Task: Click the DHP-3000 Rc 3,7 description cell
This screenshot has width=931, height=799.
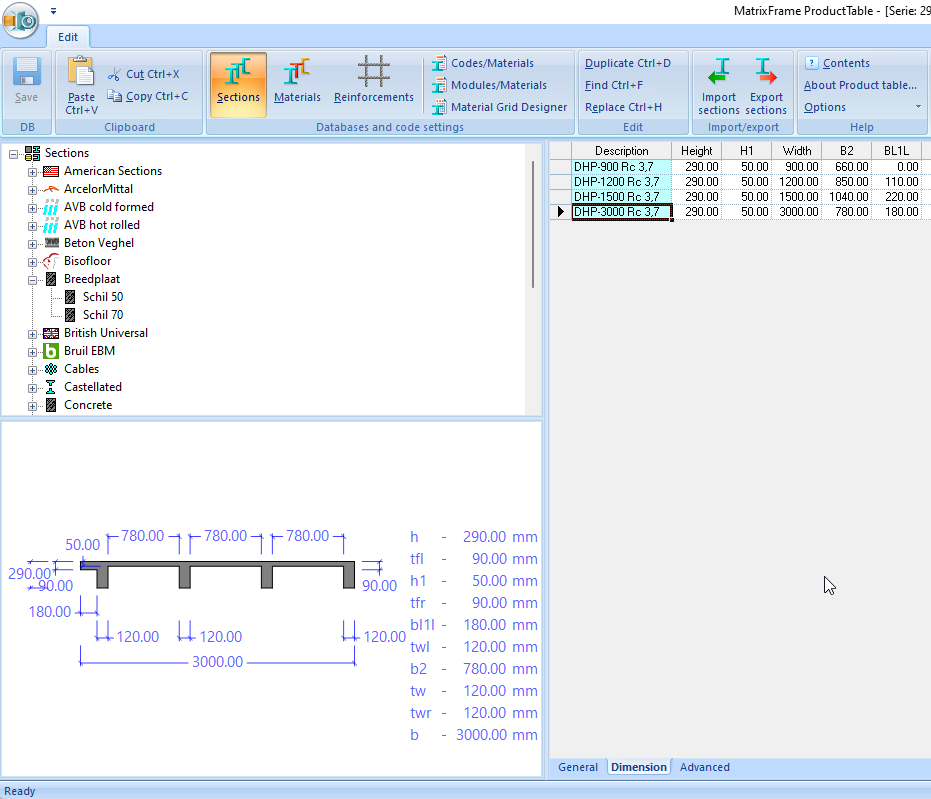Action: (x=622, y=212)
